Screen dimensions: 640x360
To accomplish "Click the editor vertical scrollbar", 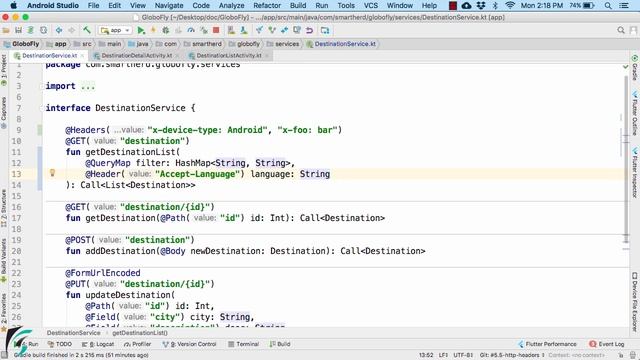I will click(x=626, y=159).
